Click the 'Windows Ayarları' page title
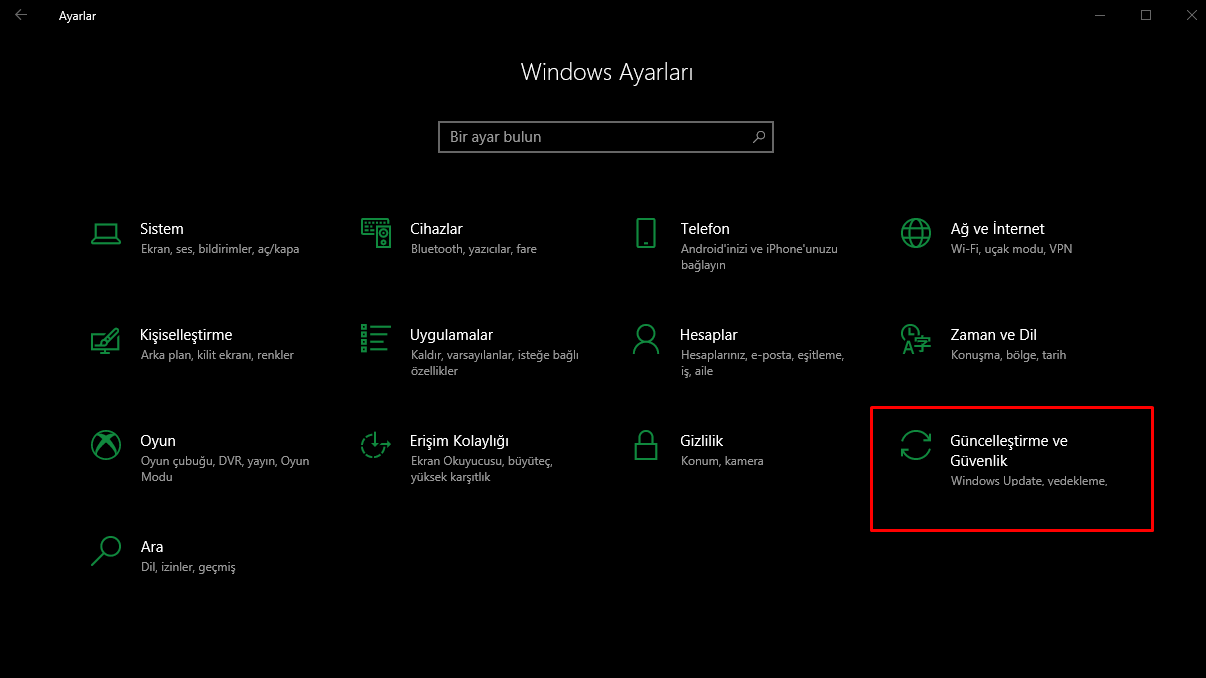Viewport: 1206px width, 678px height. click(607, 72)
